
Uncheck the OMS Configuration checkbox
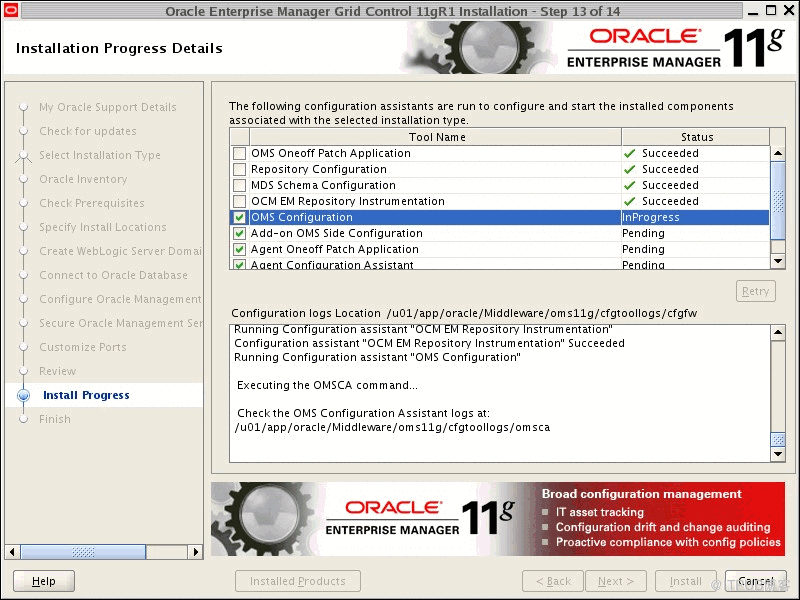point(239,217)
